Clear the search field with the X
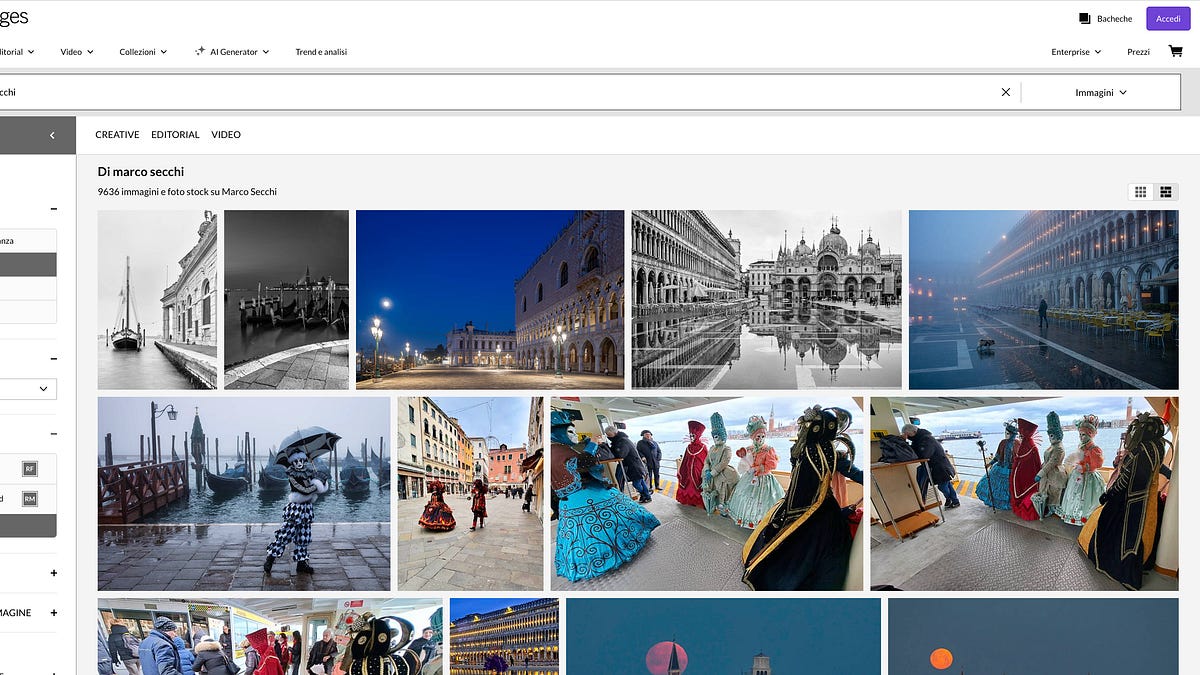 pyautogui.click(x=1006, y=92)
